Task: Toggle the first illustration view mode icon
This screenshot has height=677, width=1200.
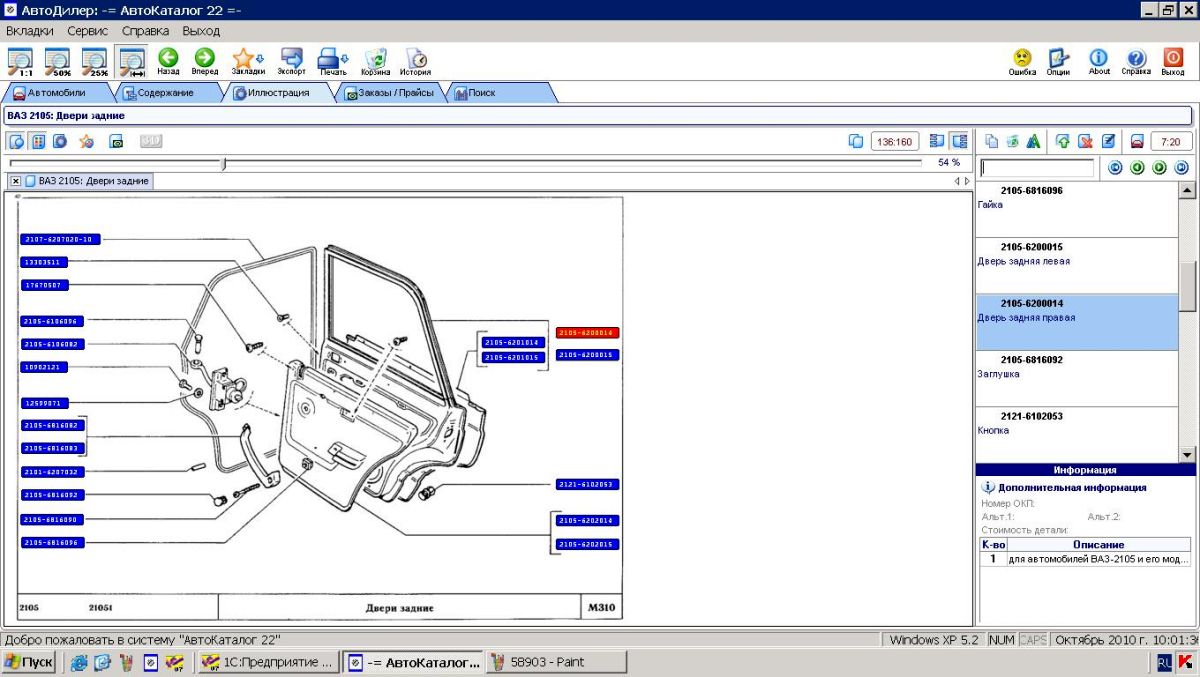Action: tap(16, 141)
